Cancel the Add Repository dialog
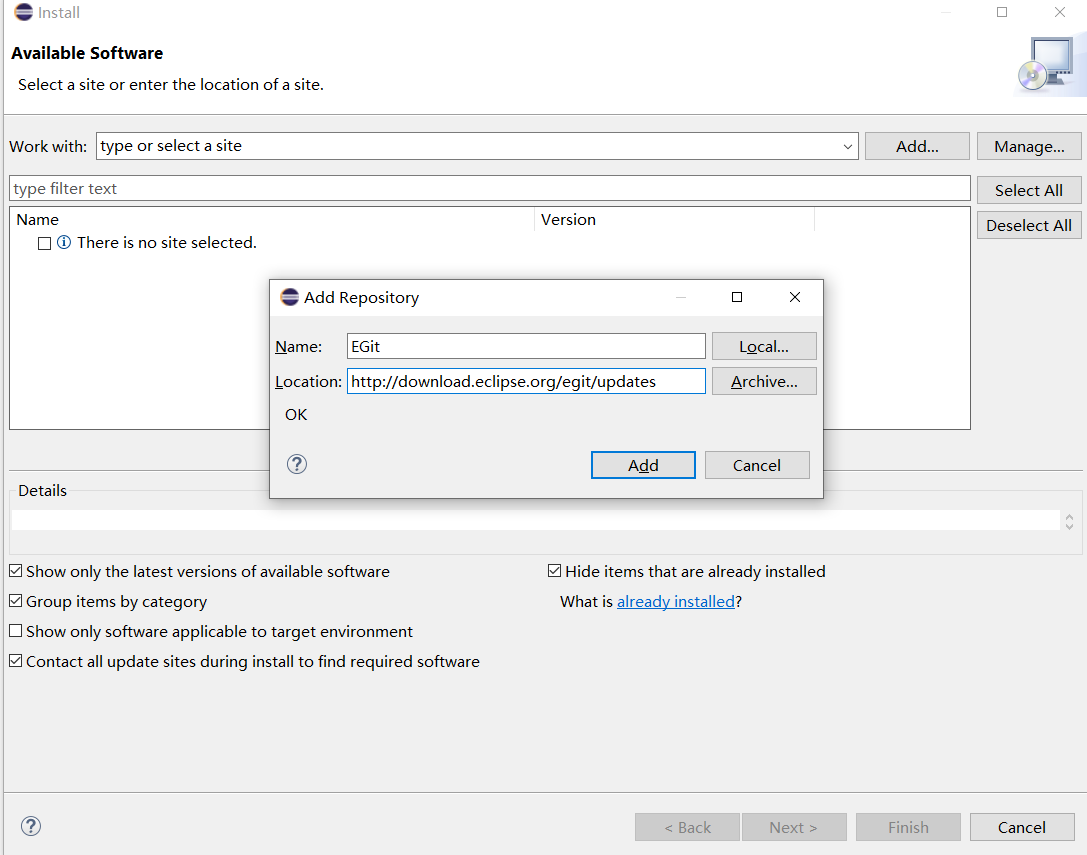Image resolution: width=1087 pixels, height=855 pixels. tap(757, 465)
